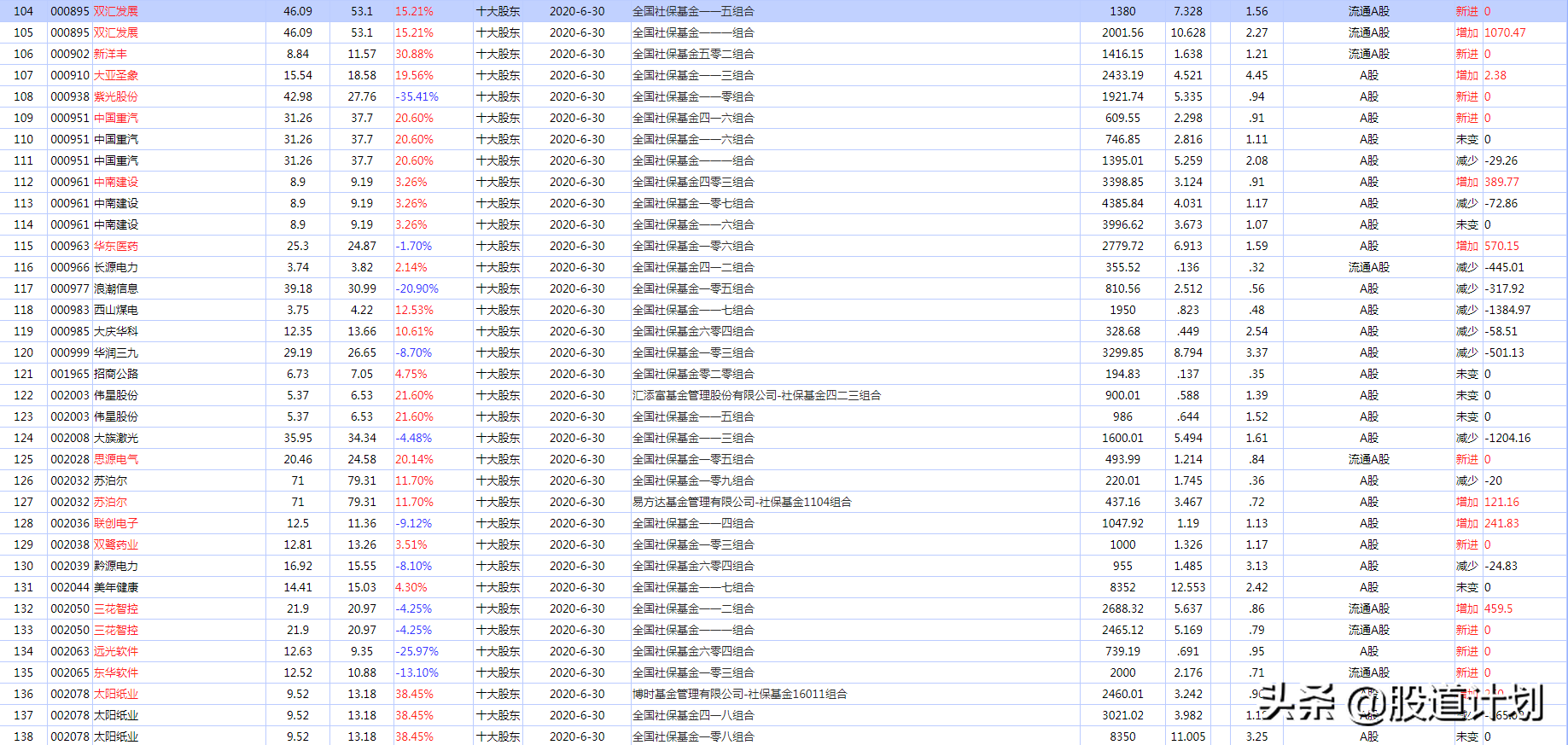This screenshot has height=745, width=1568.
Task: Select the stock name 双鹭药业
Action: pyautogui.click(x=116, y=544)
